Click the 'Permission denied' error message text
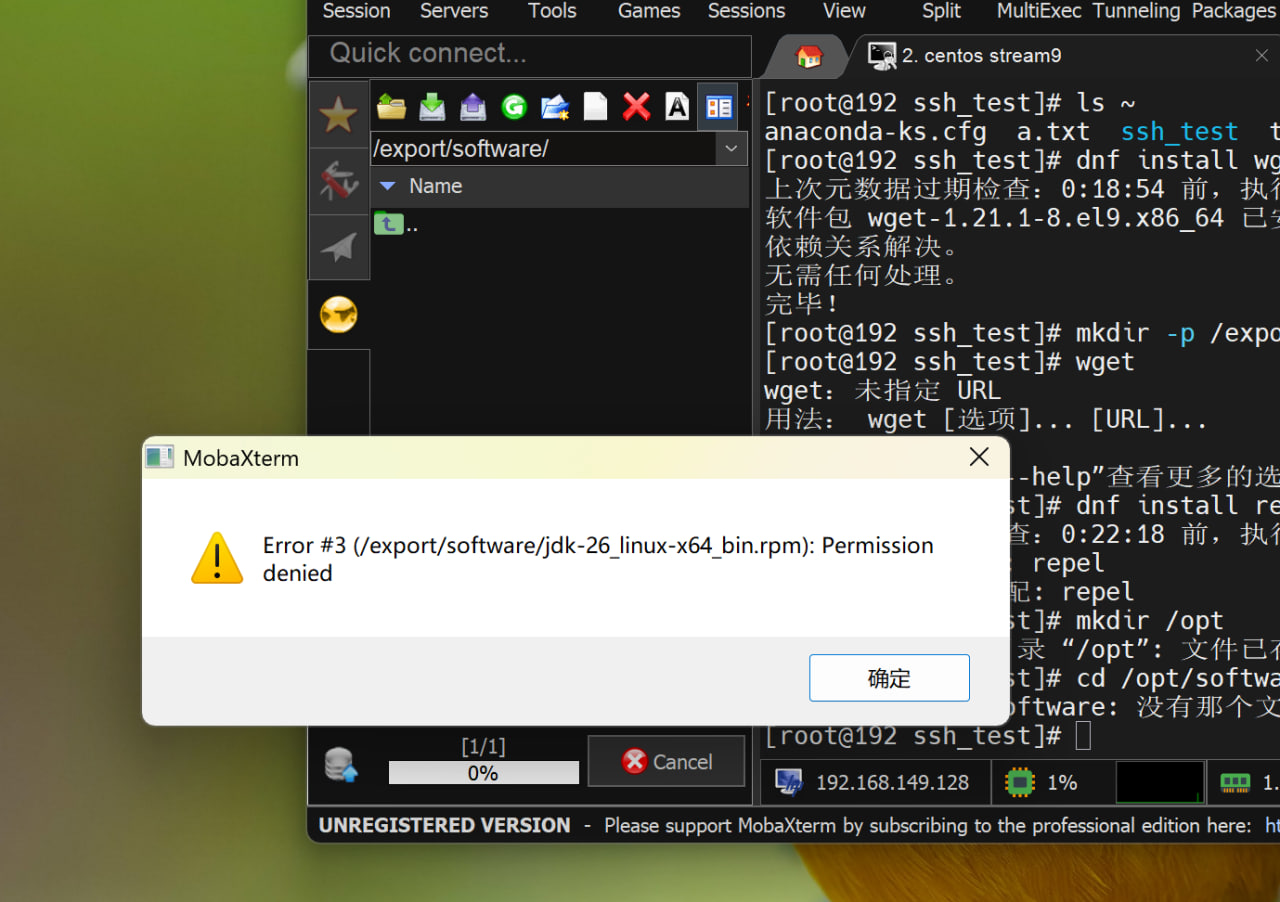Image resolution: width=1280 pixels, height=902 pixels. [599, 559]
